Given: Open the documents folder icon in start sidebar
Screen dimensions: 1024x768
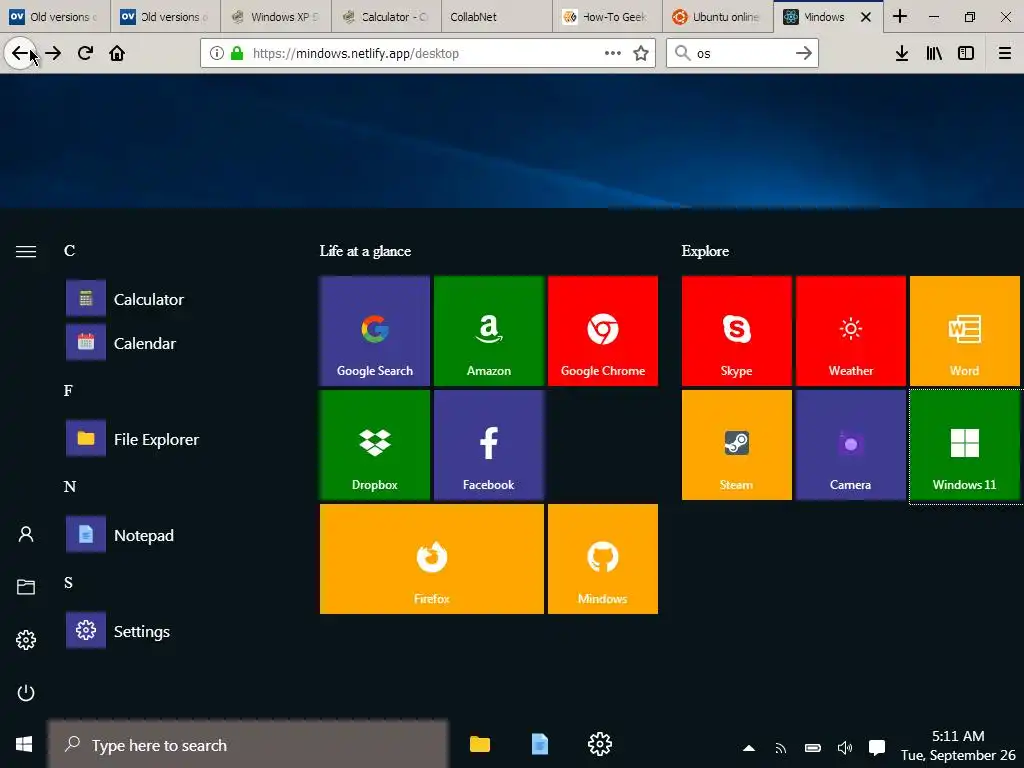Looking at the screenshot, I should click(x=26, y=586).
